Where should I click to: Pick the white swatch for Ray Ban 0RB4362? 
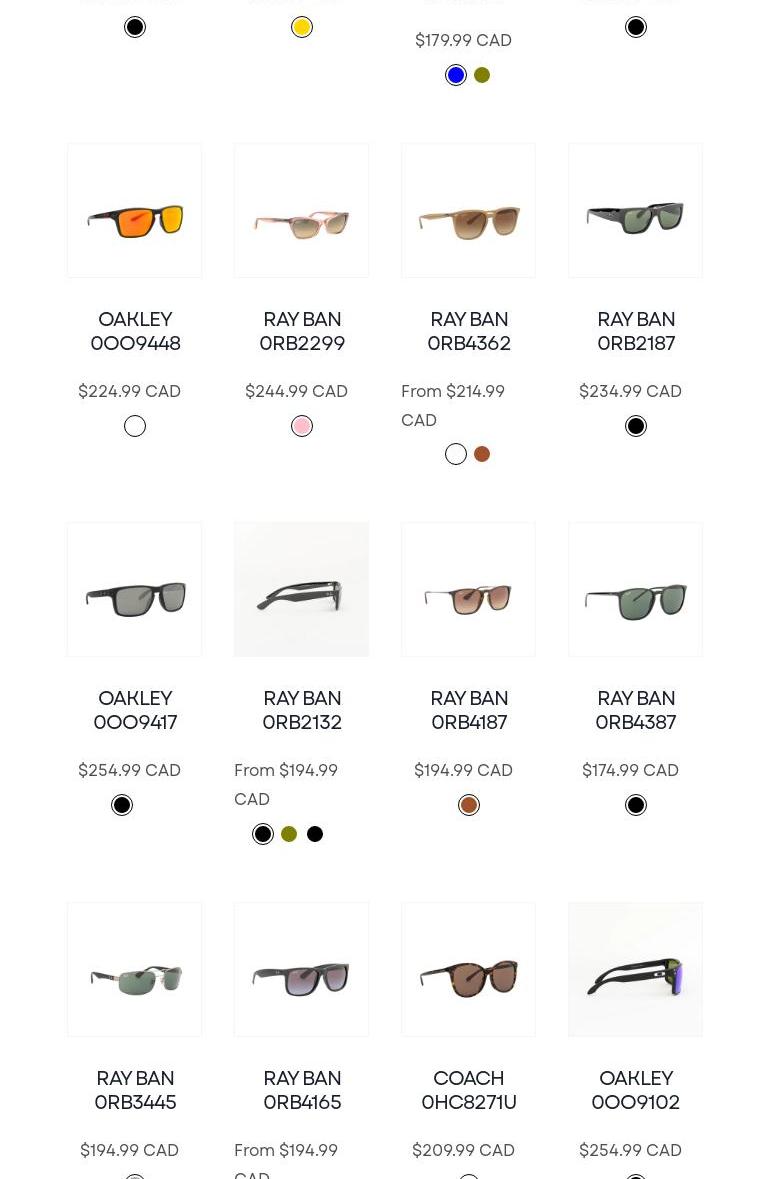tap(456, 454)
